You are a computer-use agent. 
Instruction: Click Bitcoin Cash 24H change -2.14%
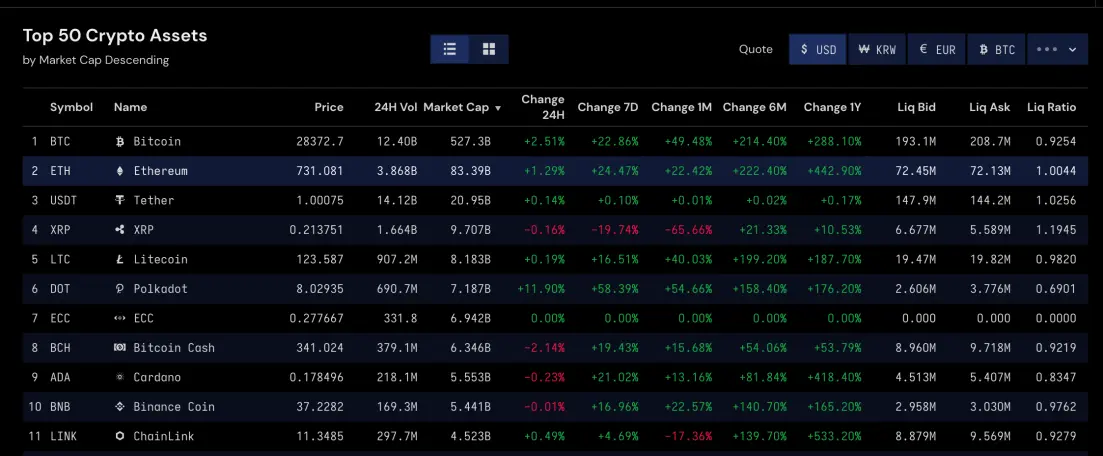click(544, 348)
